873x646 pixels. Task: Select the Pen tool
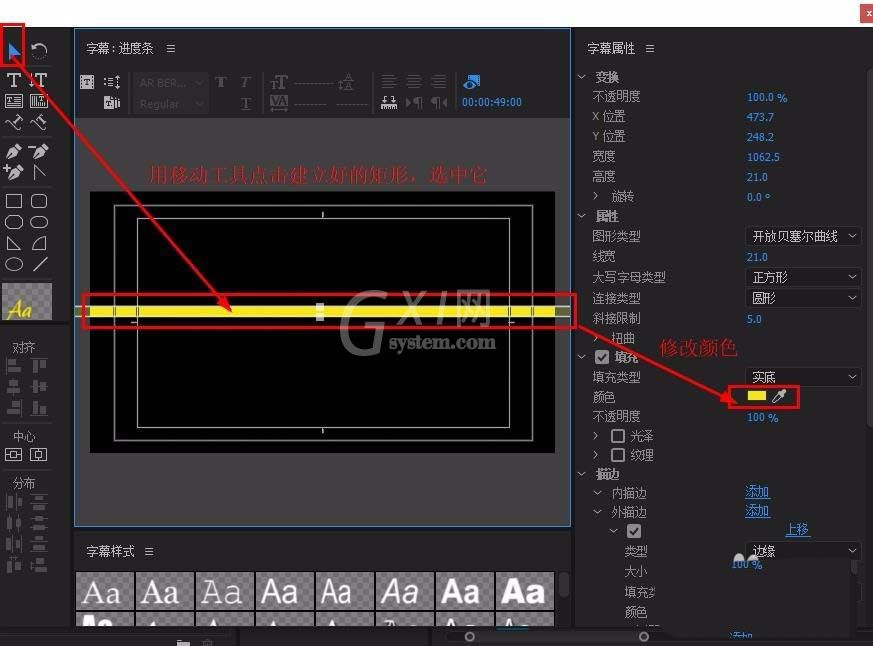pos(13,151)
